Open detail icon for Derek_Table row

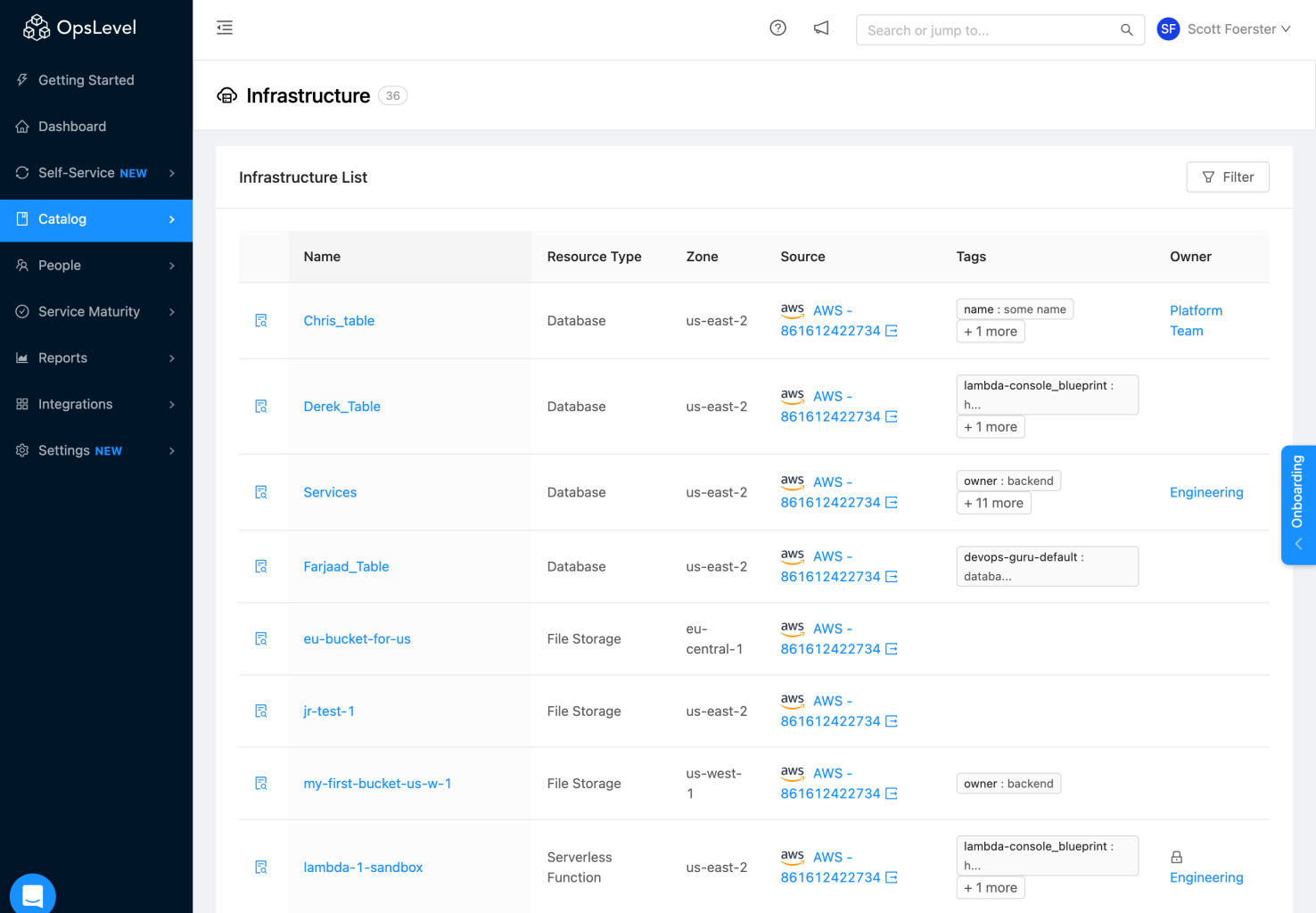click(261, 407)
